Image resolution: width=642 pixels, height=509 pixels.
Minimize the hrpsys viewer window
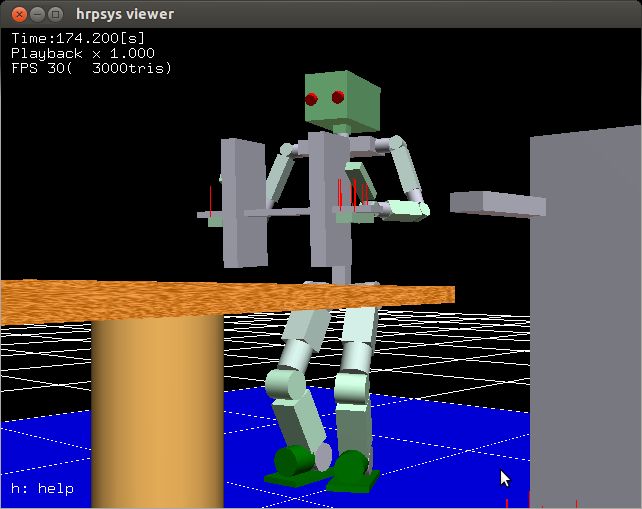tap(36, 14)
